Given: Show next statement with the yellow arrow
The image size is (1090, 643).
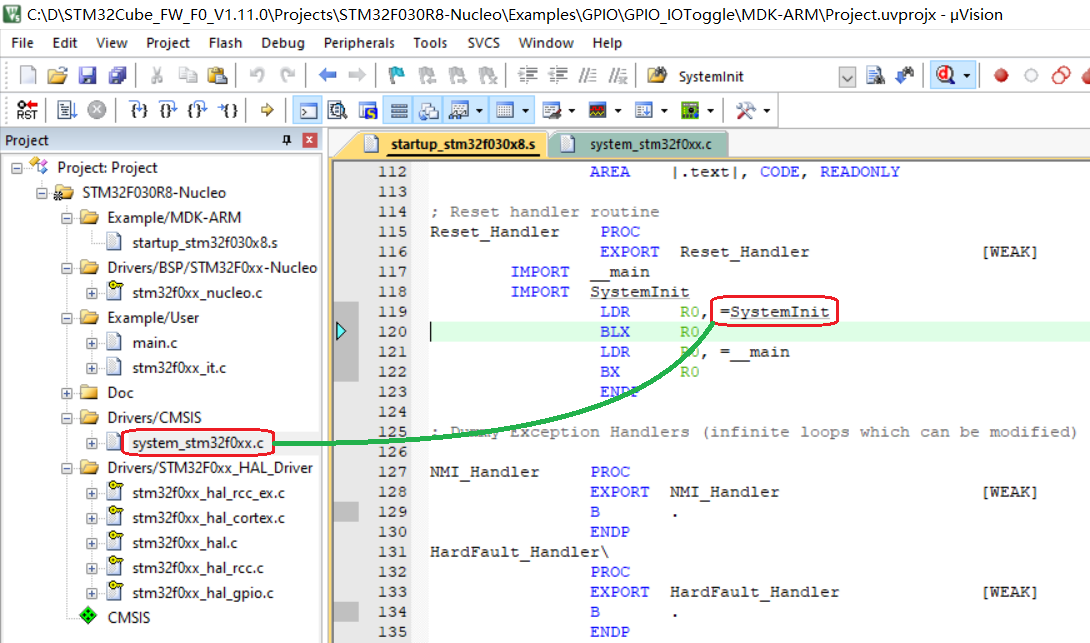Looking at the screenshot, I should point(267,110).
